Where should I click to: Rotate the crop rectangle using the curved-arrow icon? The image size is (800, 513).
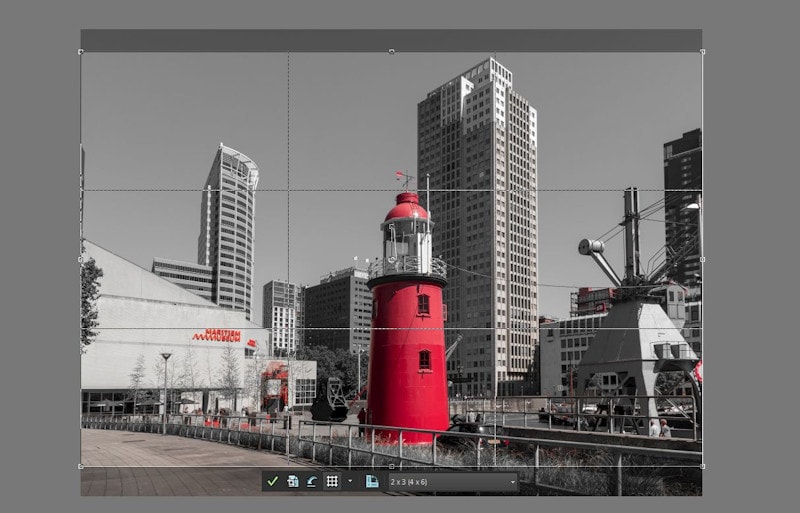[311, 481]
